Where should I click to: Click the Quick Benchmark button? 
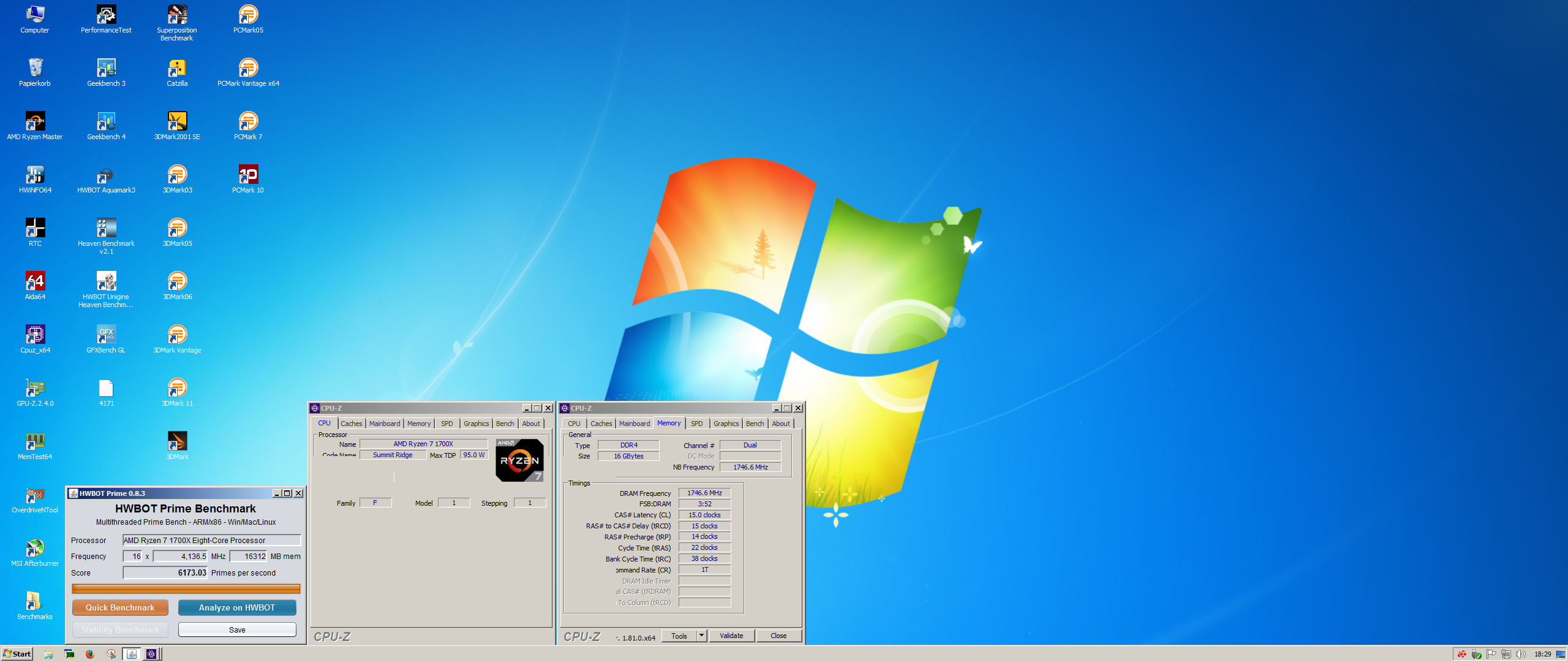point(120,607)
